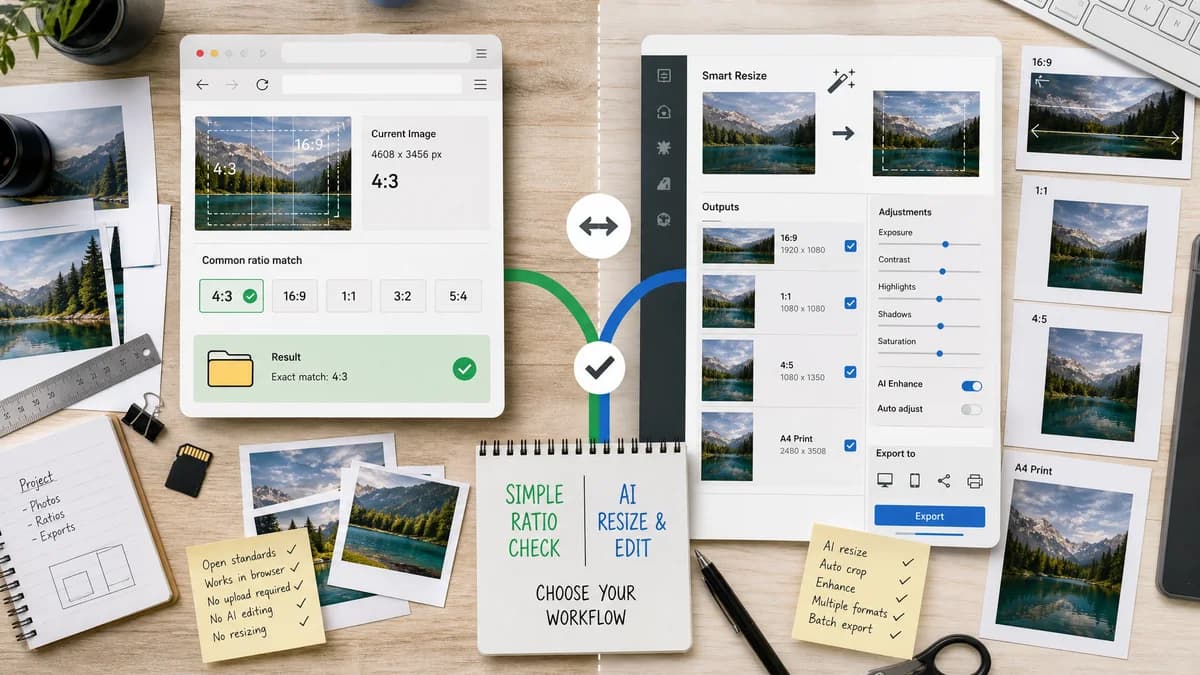Uncheck the 1:1 1080 x 1080 output
The height and width of the screenshot is (675, 1200).
[x=850, y=303]
